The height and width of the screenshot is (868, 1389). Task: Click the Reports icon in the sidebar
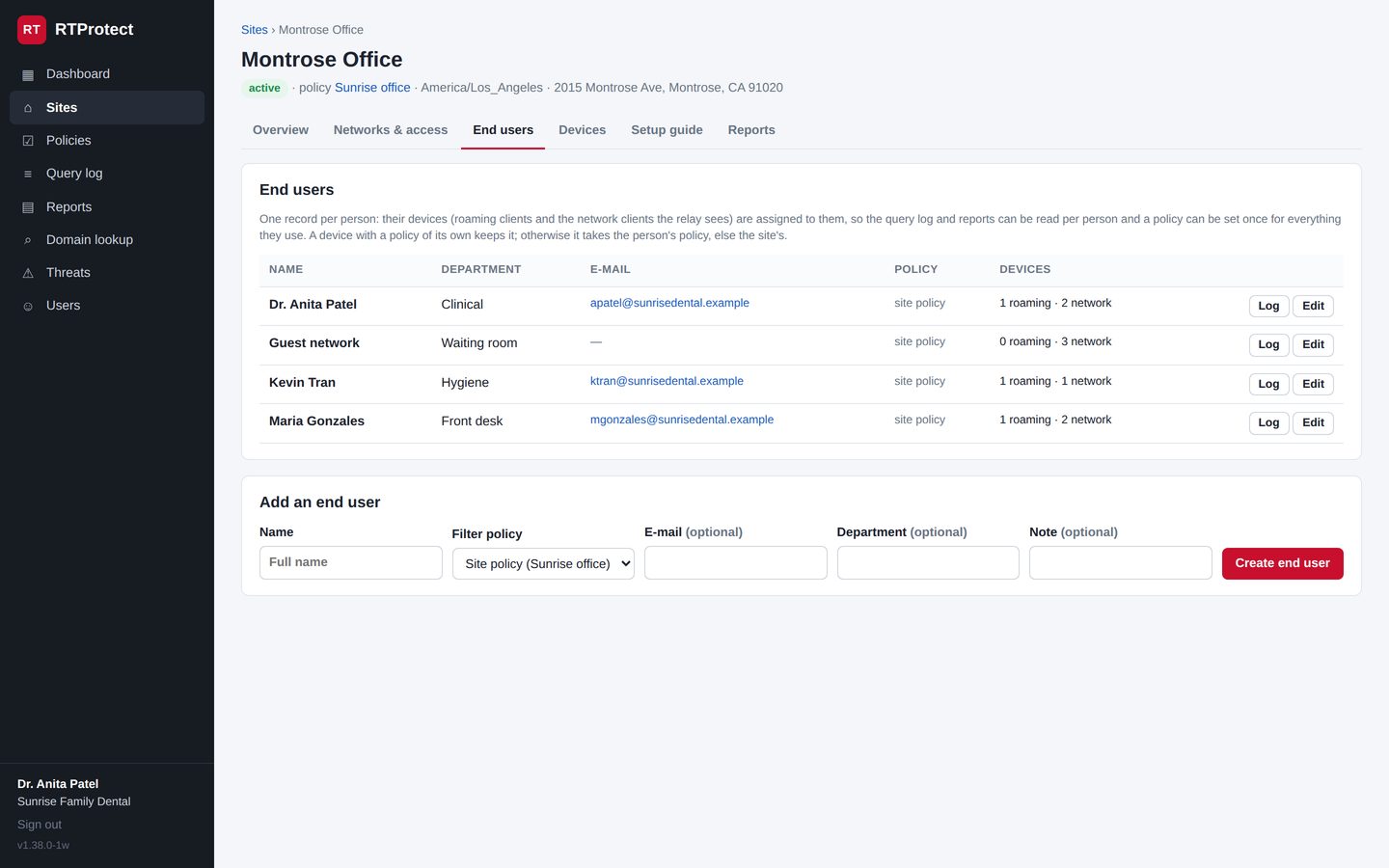[28, 207]
